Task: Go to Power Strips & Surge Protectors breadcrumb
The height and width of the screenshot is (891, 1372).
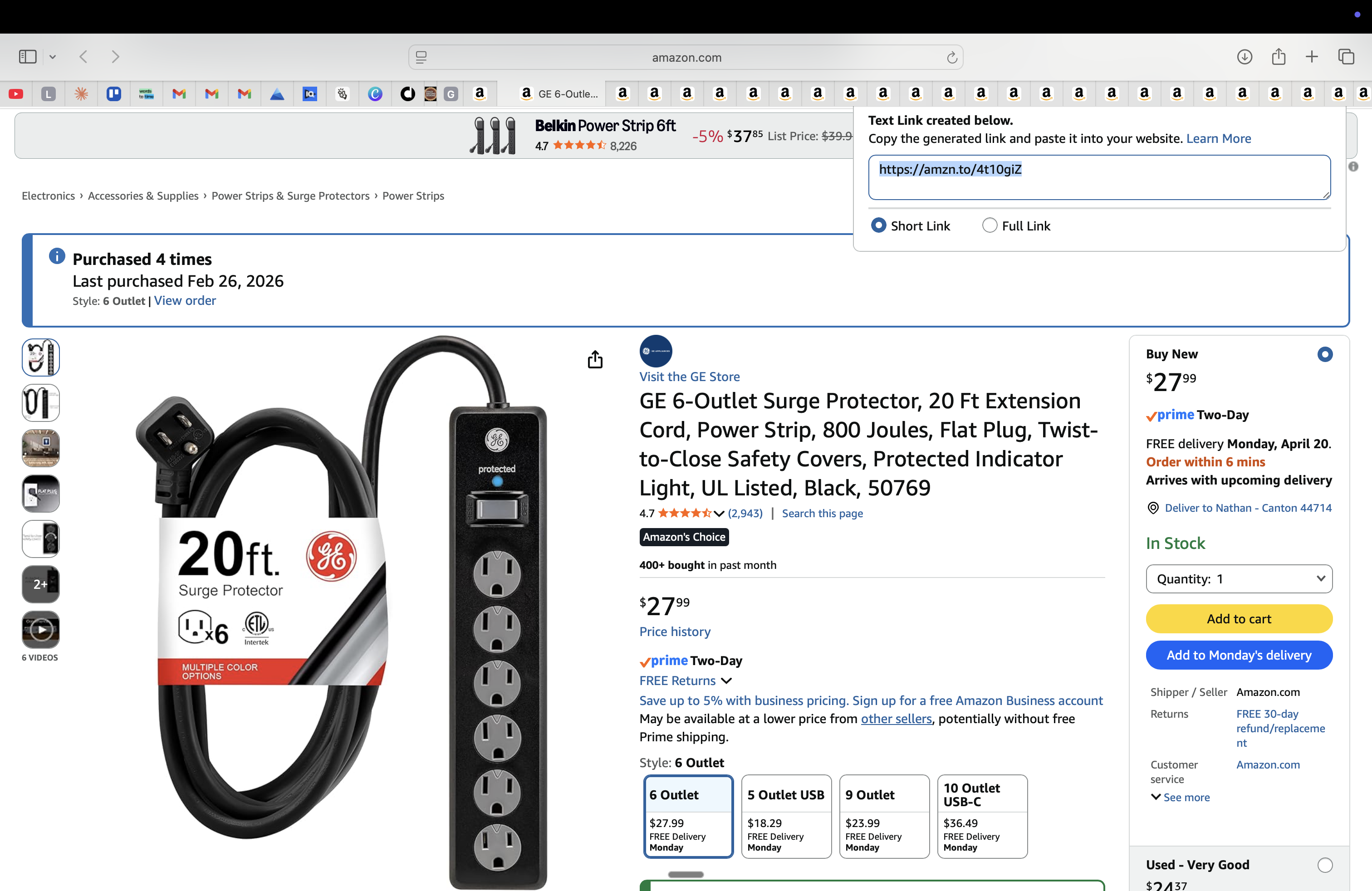Action: tap(290, 196)
